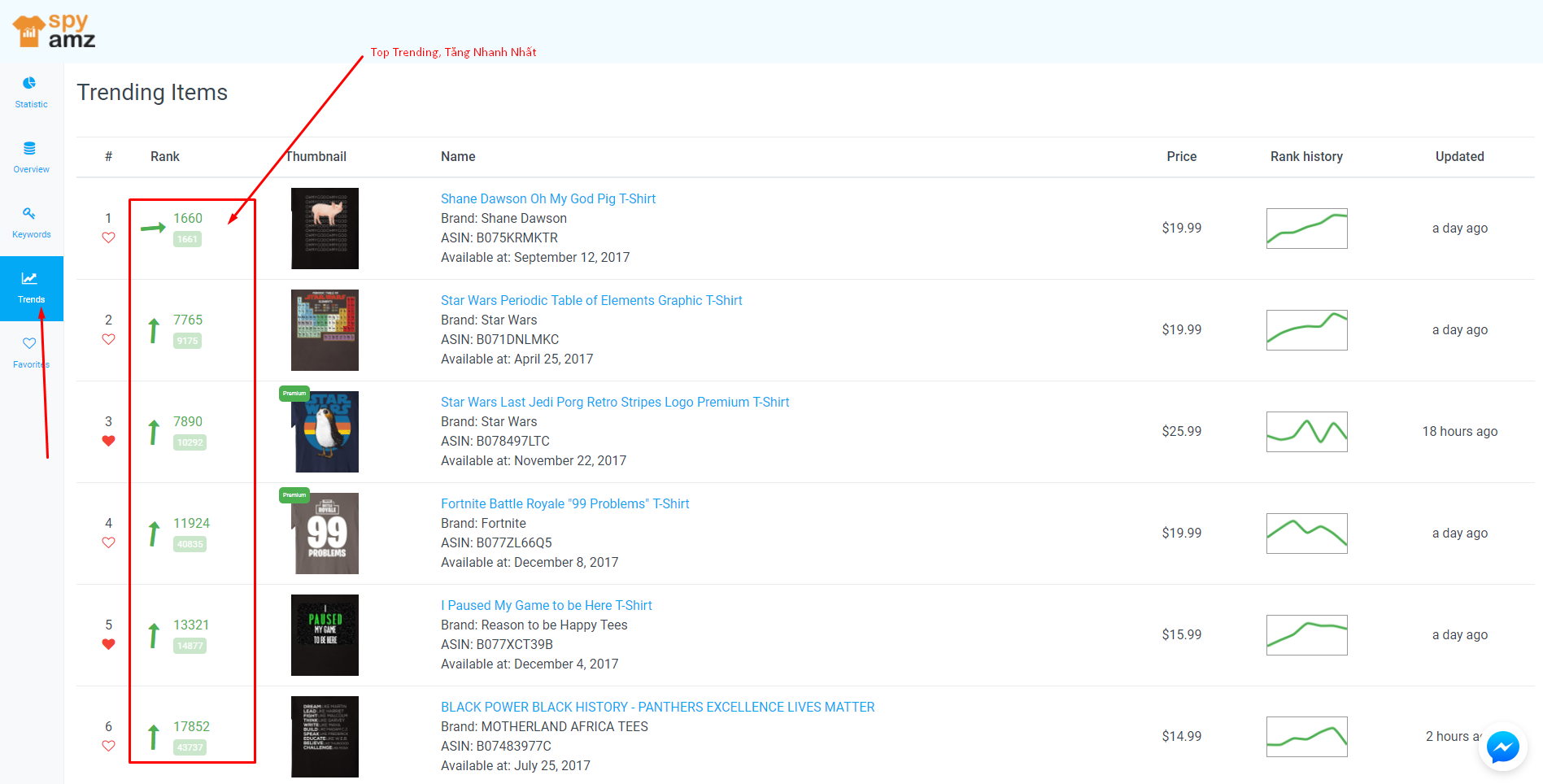1543x784 pixels.
Task: View rank history chart for Fortnite shirt
Action: tap(1306, 534)
